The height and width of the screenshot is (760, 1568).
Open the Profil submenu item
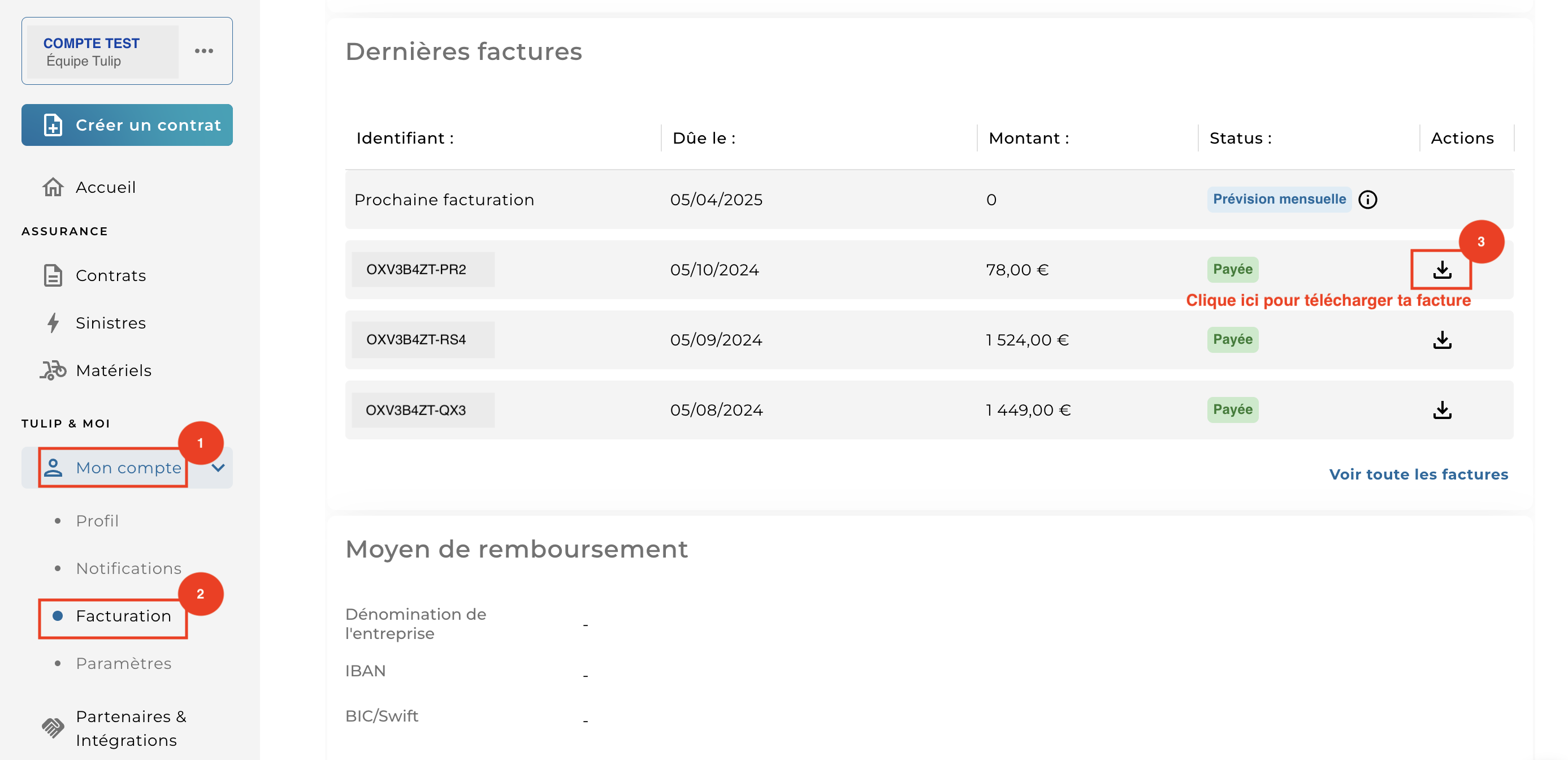[x=97, y=521]
